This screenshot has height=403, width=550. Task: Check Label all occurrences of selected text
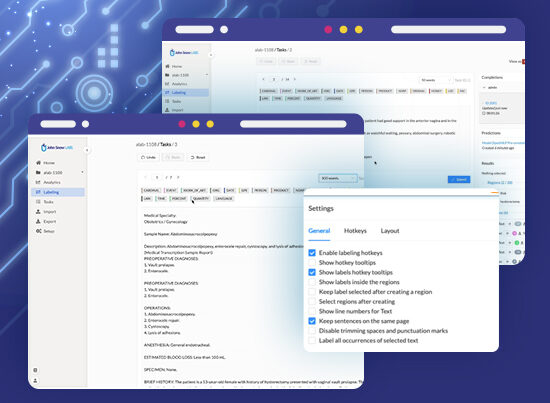point(312,341)
